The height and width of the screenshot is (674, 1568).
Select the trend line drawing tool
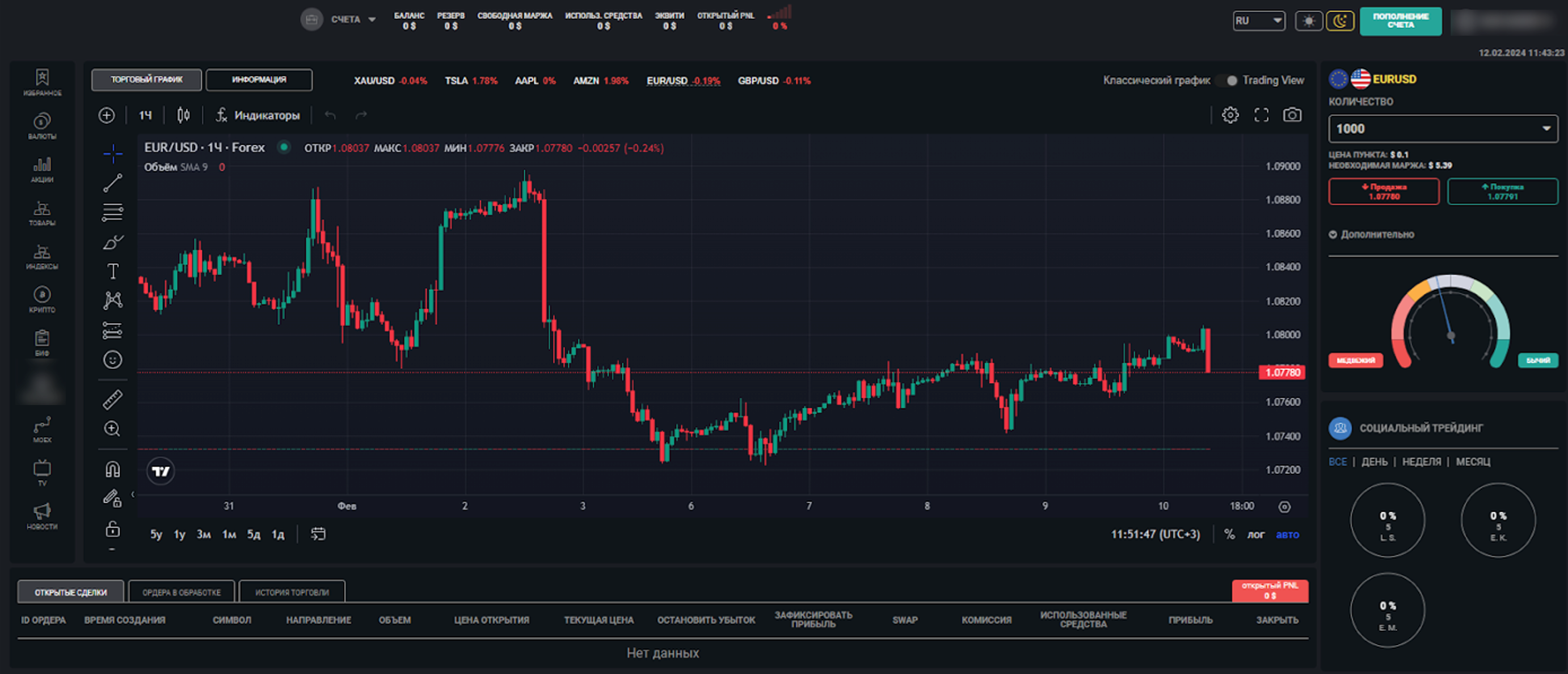coord(113,183)
